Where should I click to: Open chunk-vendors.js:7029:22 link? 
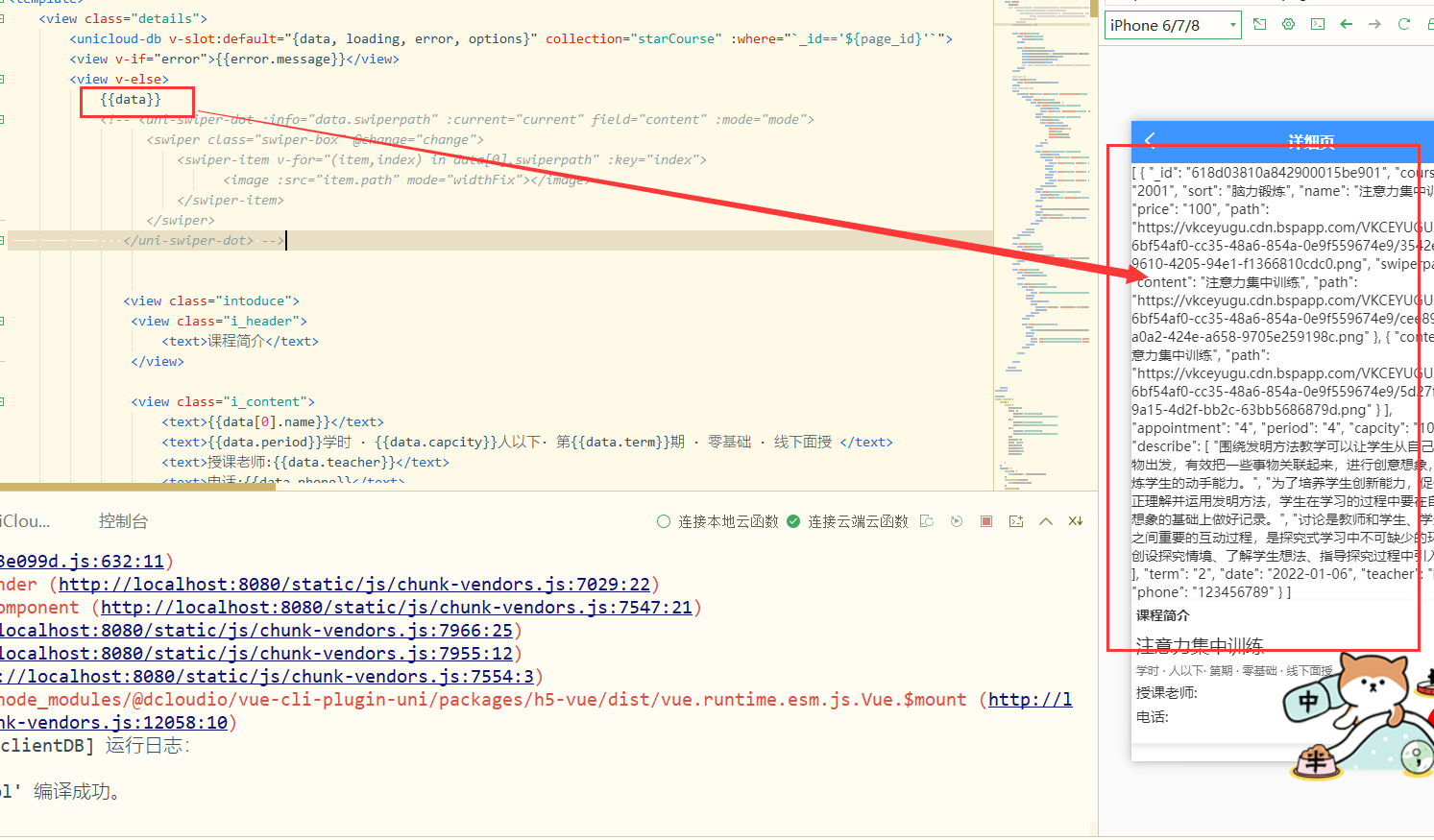[x=353, y=585]
